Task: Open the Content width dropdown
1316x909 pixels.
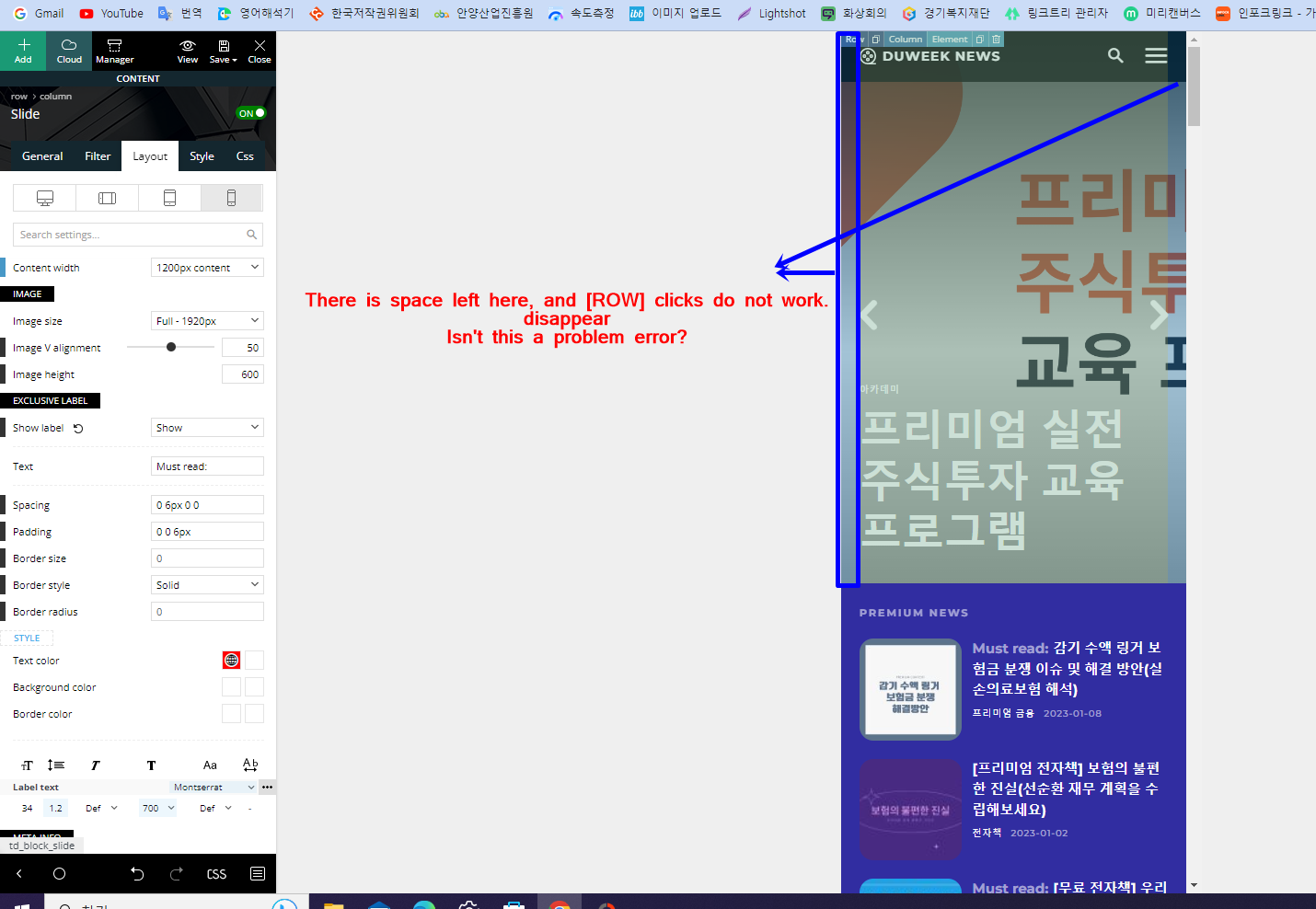Action: [x=207, y=268]
